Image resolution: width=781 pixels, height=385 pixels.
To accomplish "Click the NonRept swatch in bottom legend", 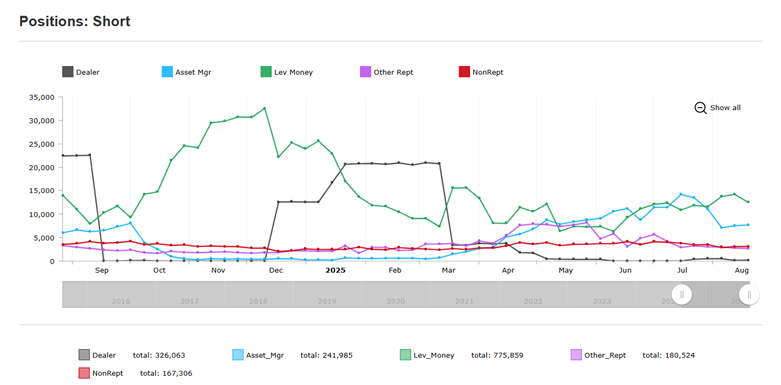I will click(x=84, y=373).
